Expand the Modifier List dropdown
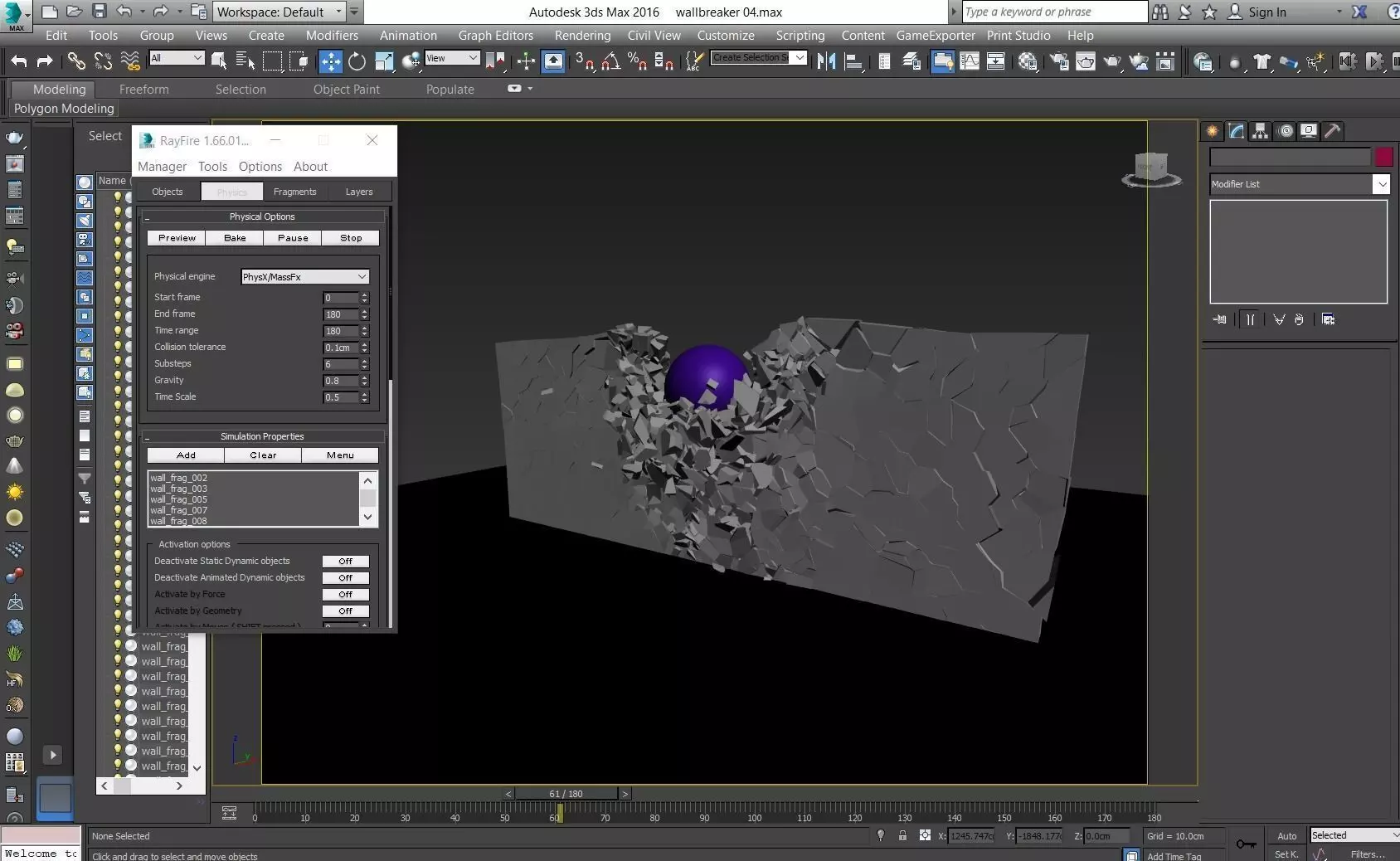Image resolution: width=1400 pixels, height=861 pixels. click(x=1381, y=184)
